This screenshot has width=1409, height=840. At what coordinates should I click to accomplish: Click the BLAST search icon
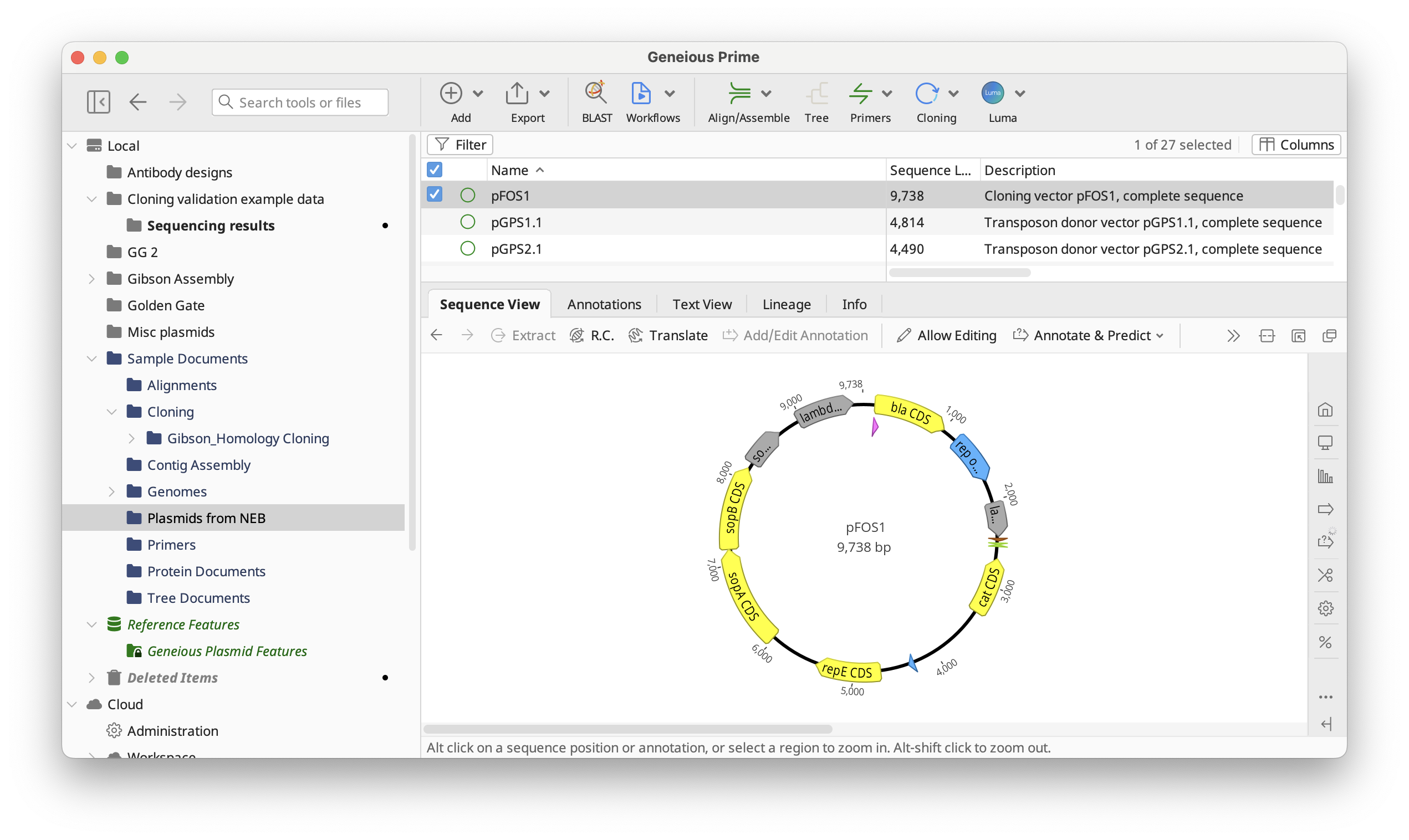tap(596, 94)
